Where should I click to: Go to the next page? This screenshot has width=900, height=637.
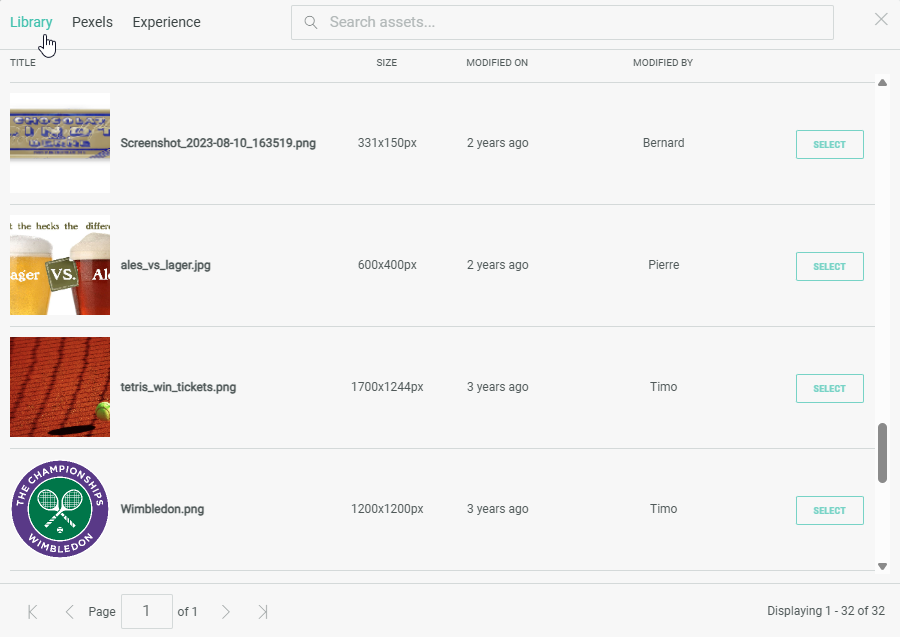(x=226, y=611)
